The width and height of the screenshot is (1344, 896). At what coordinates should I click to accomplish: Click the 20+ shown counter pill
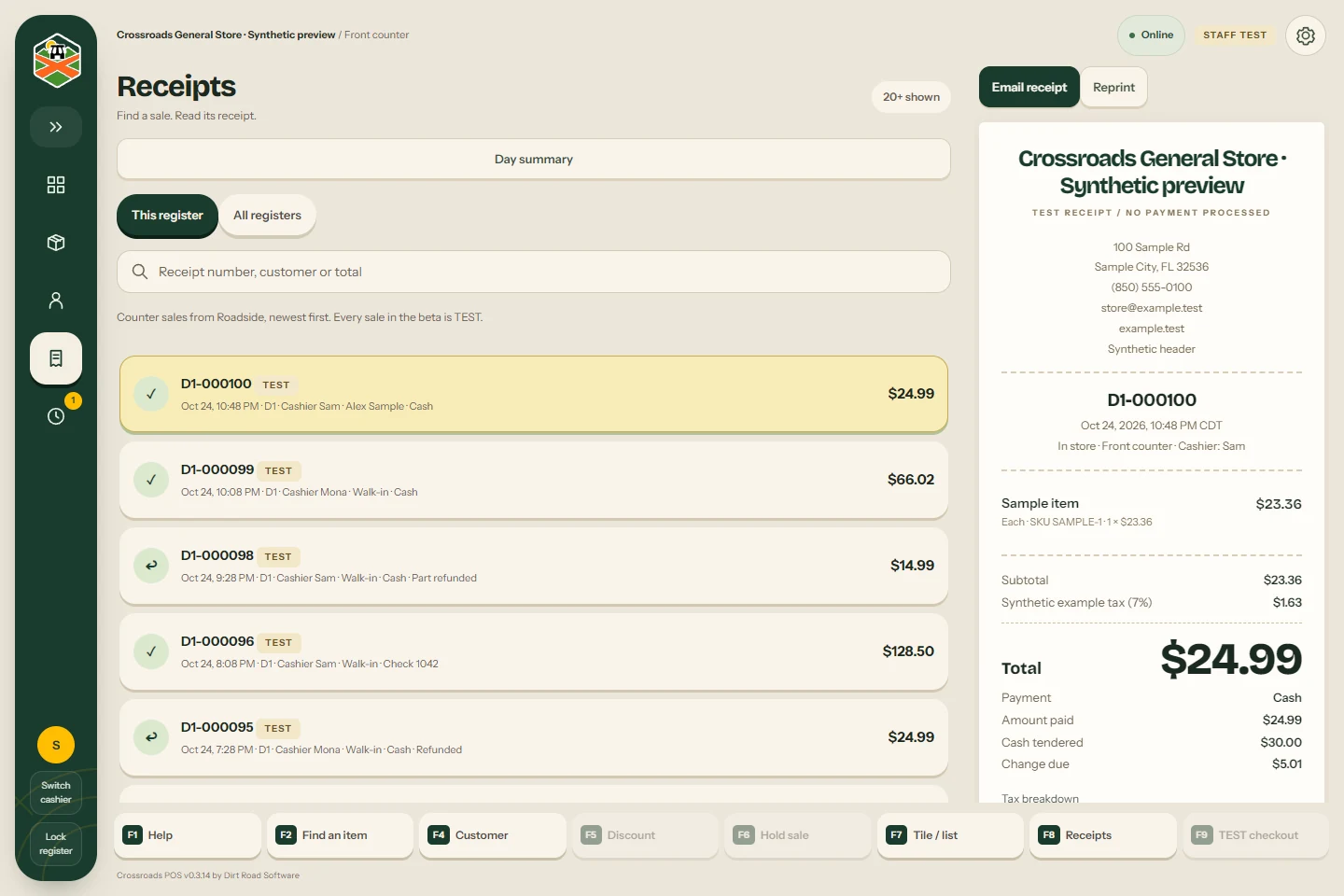(x=911, y=97)
